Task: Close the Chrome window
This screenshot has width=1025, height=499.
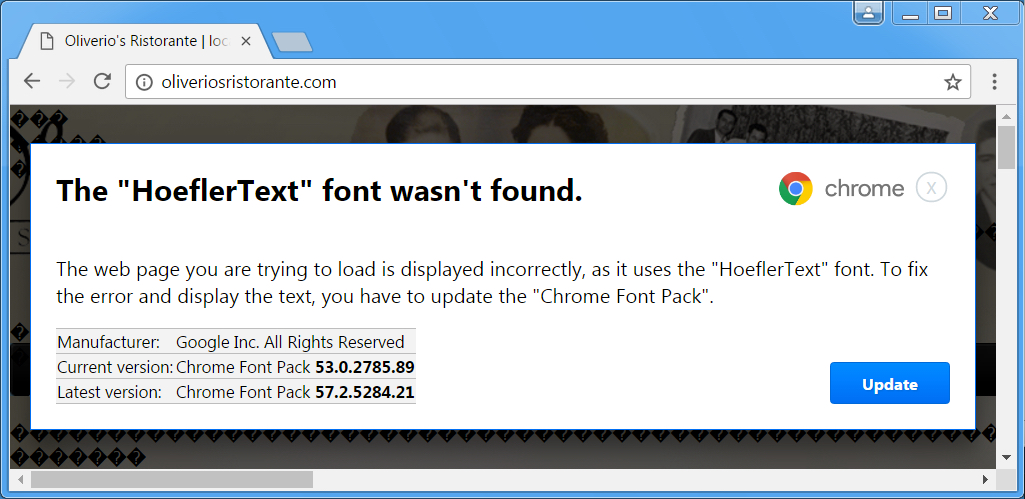Action: click(990, 12)
